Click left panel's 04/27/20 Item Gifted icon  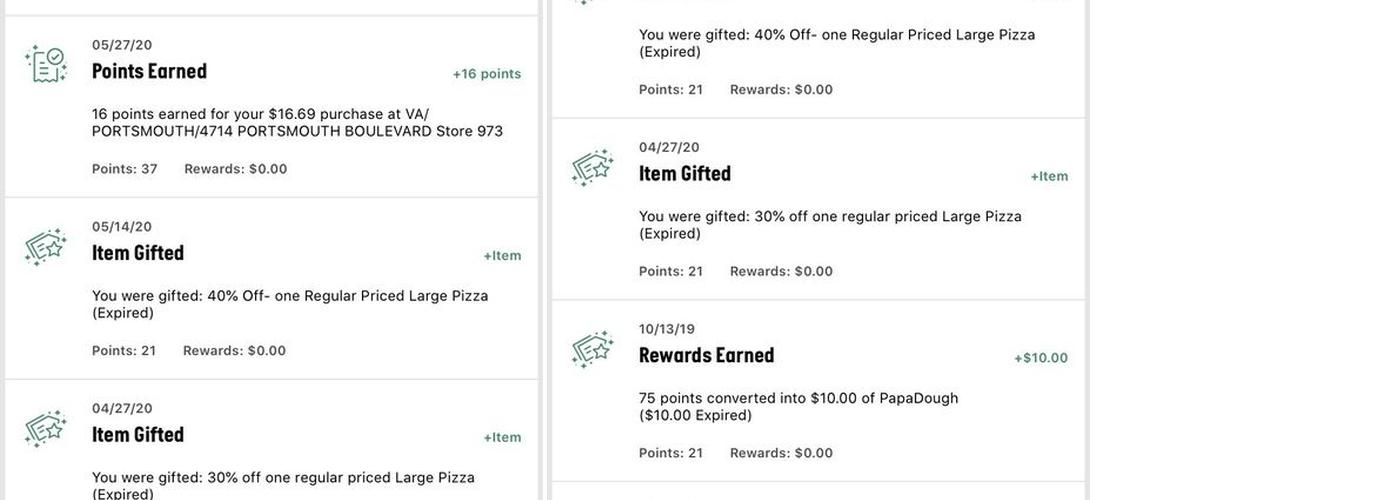click(46, 429)
